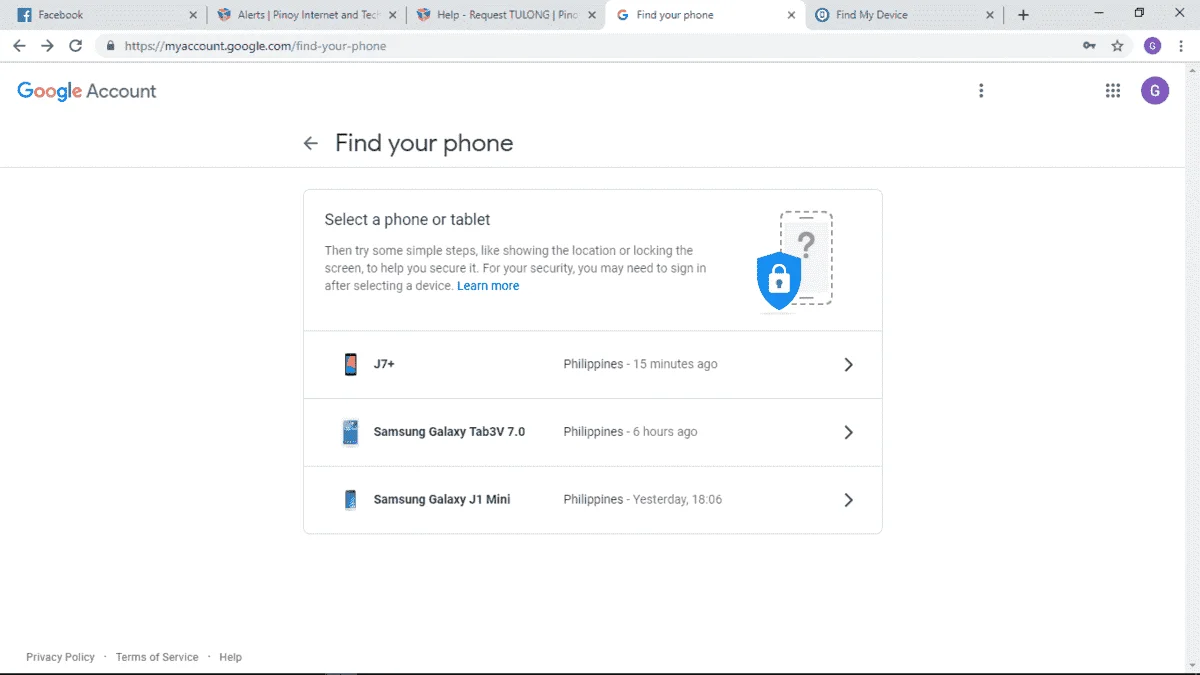
Task: Click the Google Account logo
Action: click(87, 91)
